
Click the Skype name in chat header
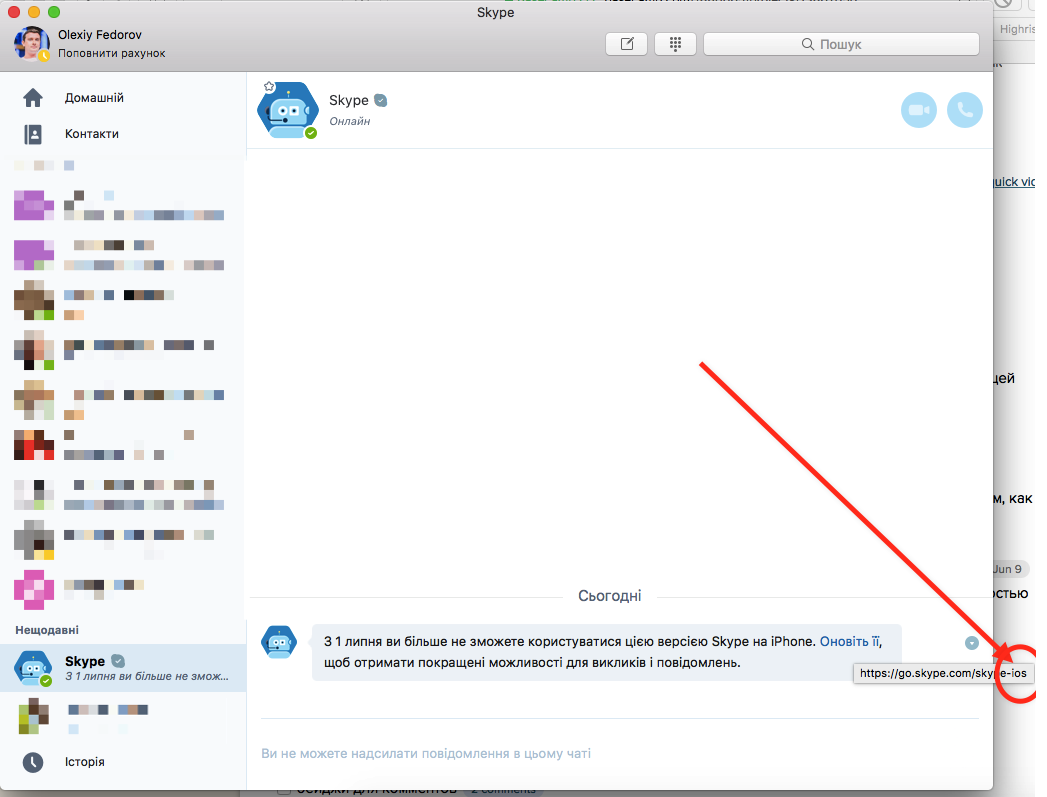point(349,100)
